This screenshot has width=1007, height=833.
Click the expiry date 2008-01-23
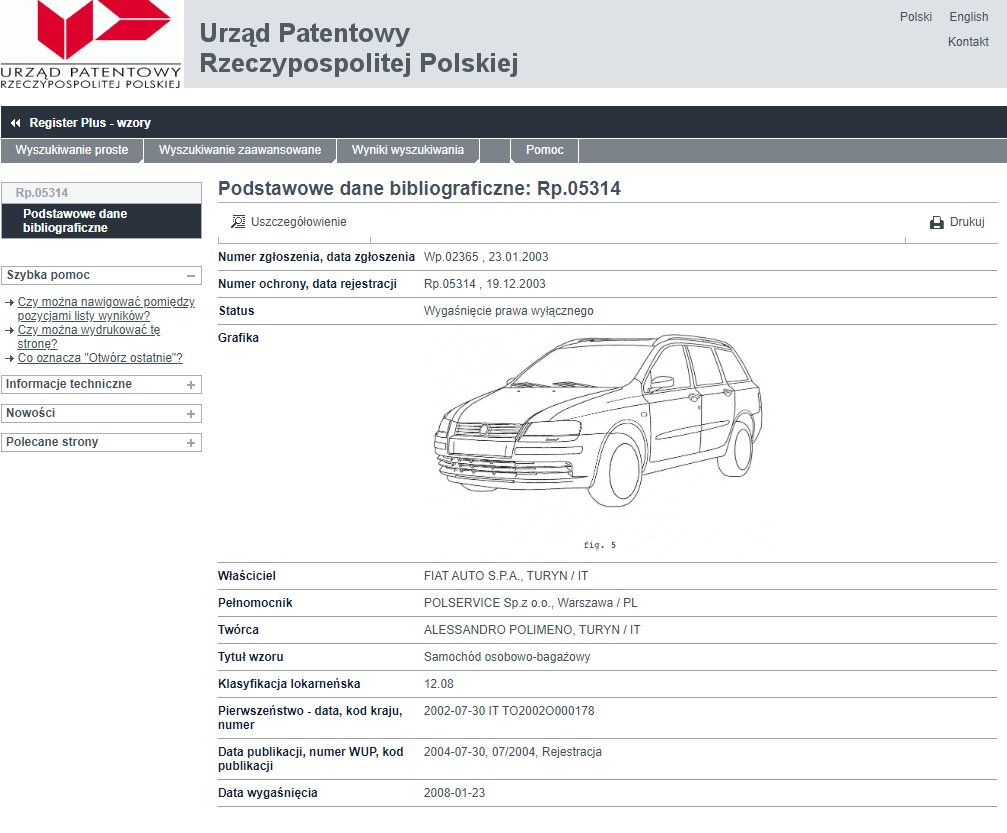click(455, 793)
